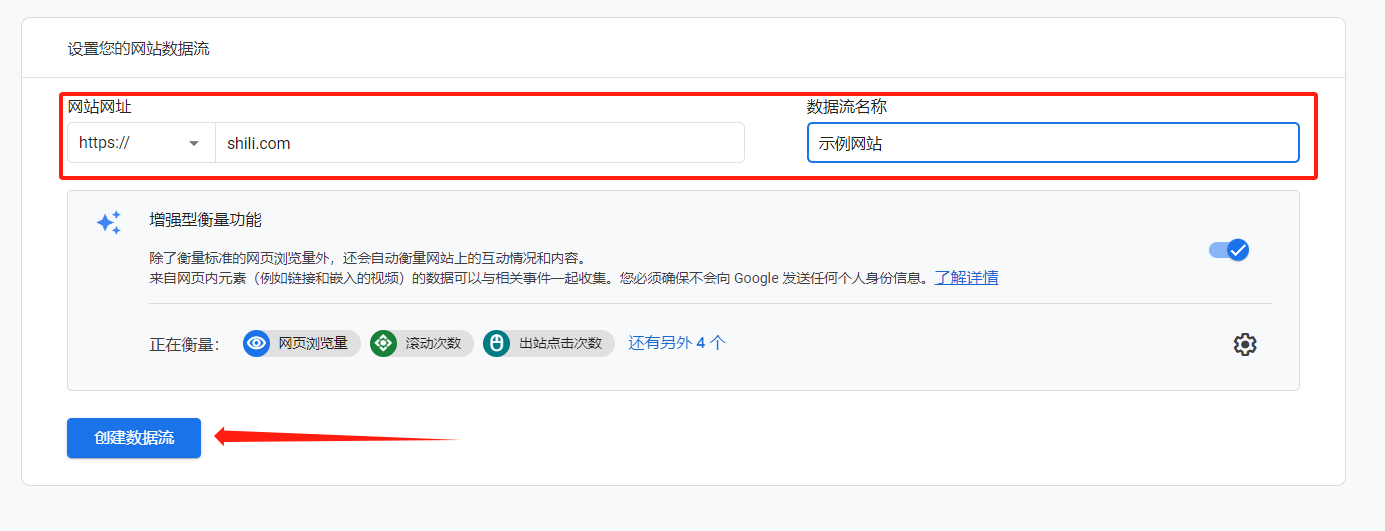Click the 正在衡量 label

pyautogui.click(x=184, y=345)
